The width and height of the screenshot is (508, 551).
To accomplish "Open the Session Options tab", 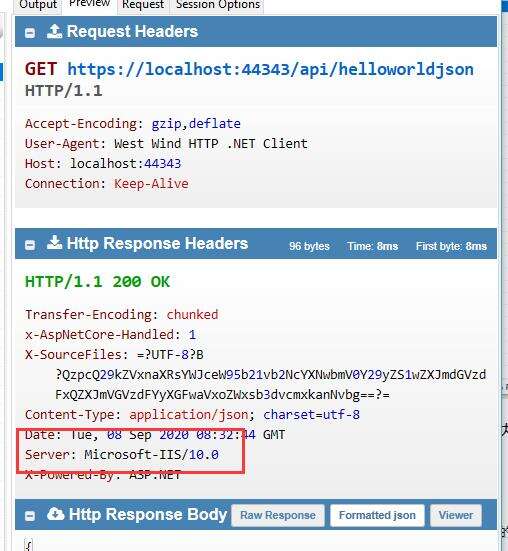I will [218, 5].
